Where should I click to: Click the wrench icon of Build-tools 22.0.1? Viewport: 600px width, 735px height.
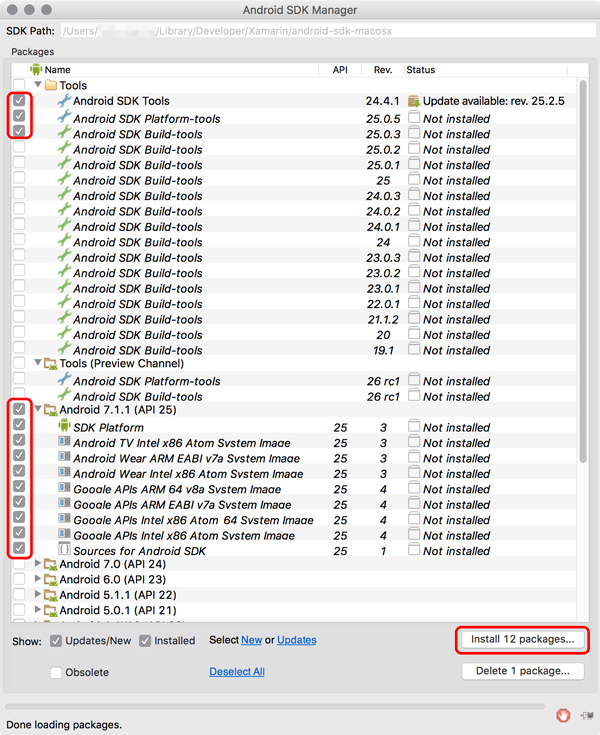[64, 303]
